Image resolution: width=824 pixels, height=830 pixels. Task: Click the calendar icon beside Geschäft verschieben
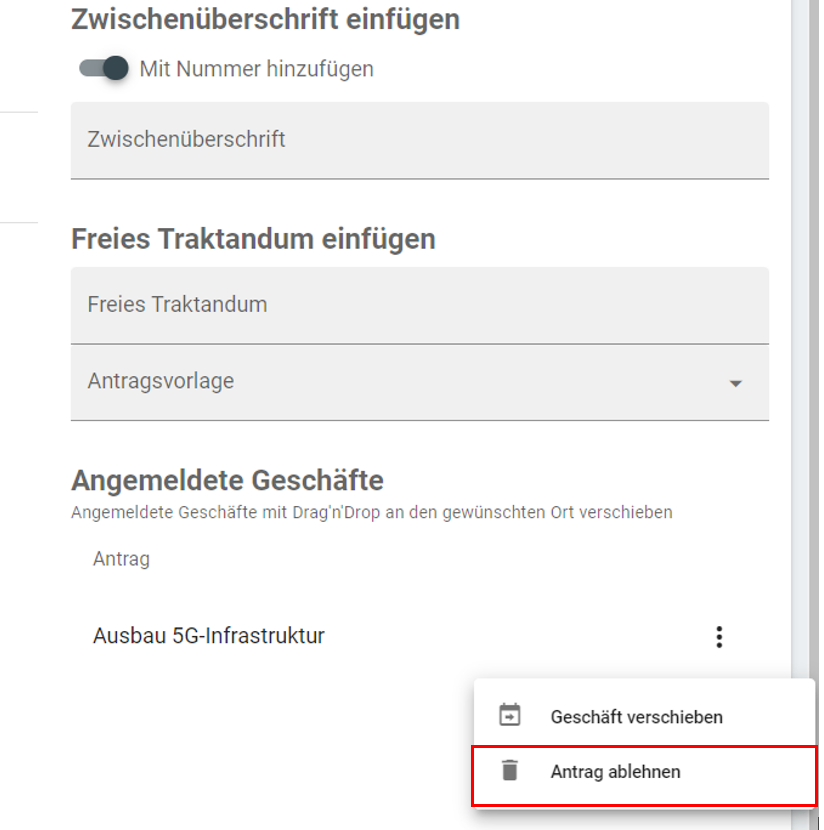pyautogui.click(x=510, y=716)
